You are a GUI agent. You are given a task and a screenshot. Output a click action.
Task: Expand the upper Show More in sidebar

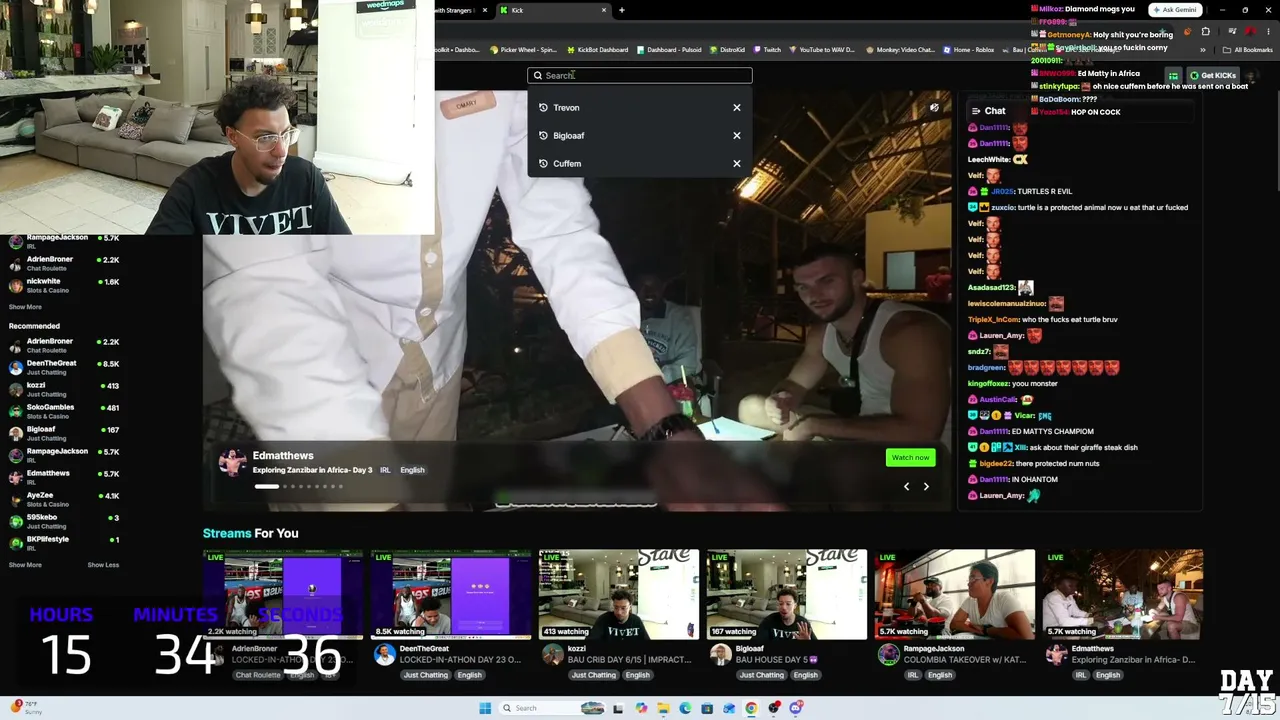[25, 307]
